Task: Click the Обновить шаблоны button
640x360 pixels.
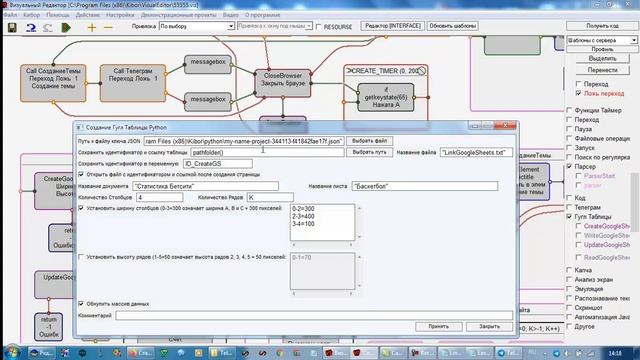Action: 453,26
